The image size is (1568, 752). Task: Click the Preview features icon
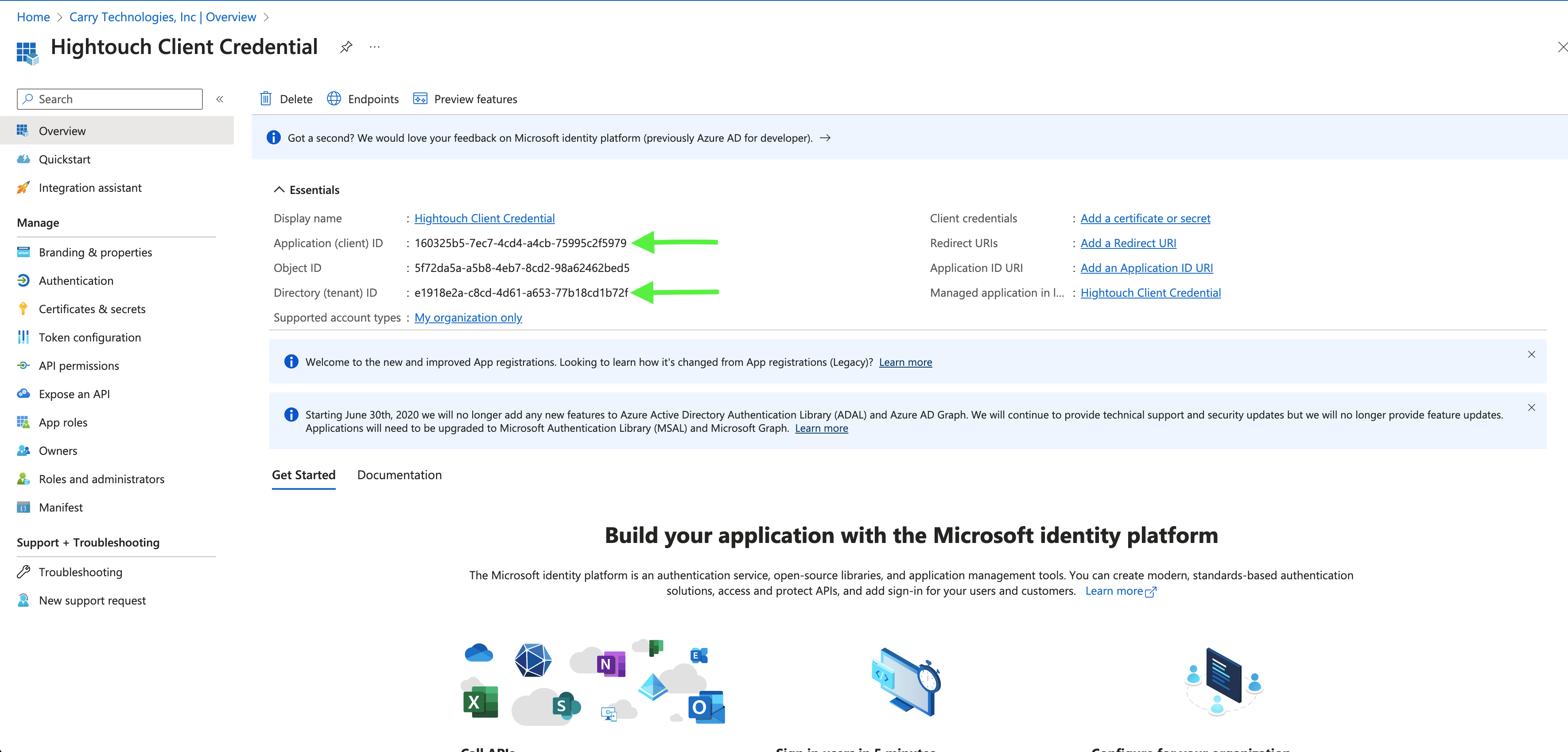[x=420, y=99]
